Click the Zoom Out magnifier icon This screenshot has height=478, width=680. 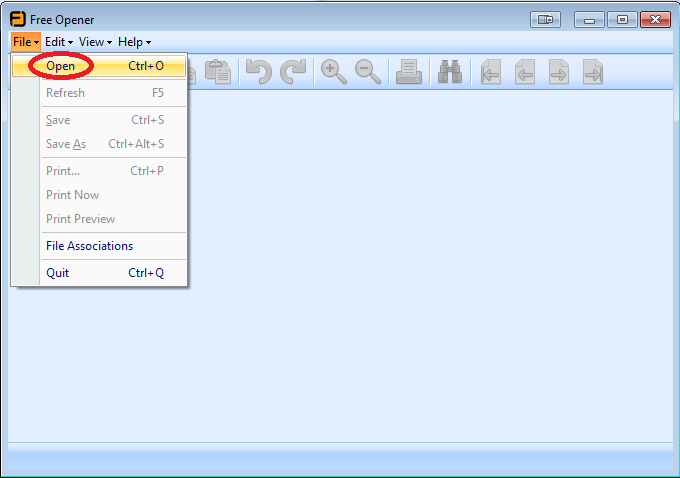[x=368, y=72]
